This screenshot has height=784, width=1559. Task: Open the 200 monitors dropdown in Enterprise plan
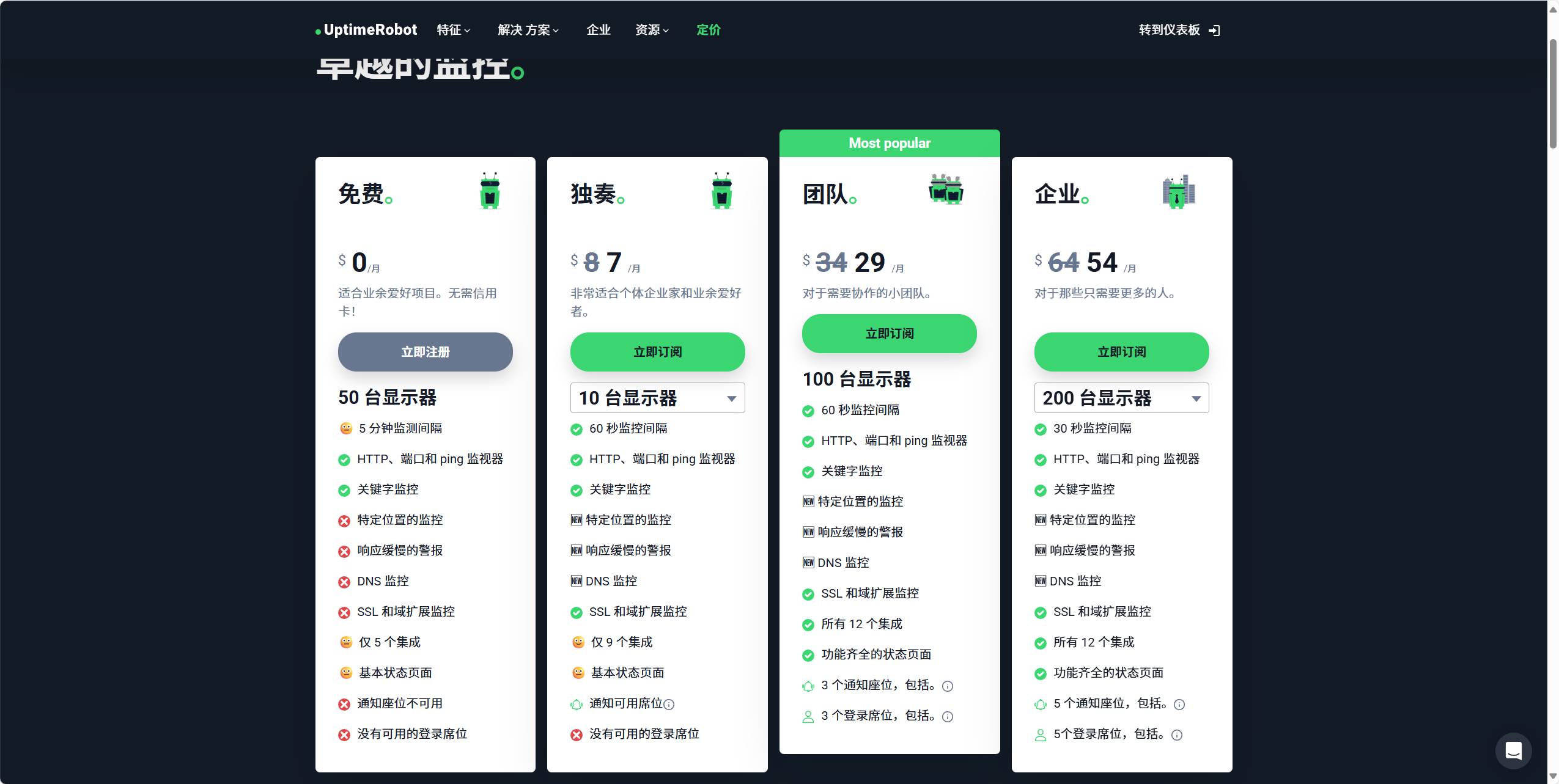click(x=1121, y=398)
